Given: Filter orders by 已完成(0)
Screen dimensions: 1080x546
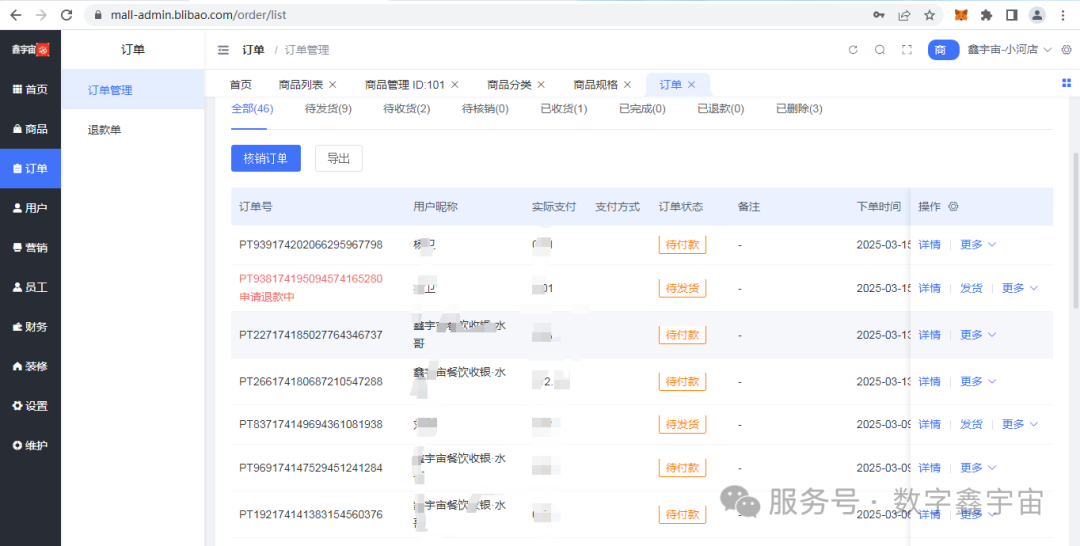Looking at the screenshot, I should click(642, 109).
